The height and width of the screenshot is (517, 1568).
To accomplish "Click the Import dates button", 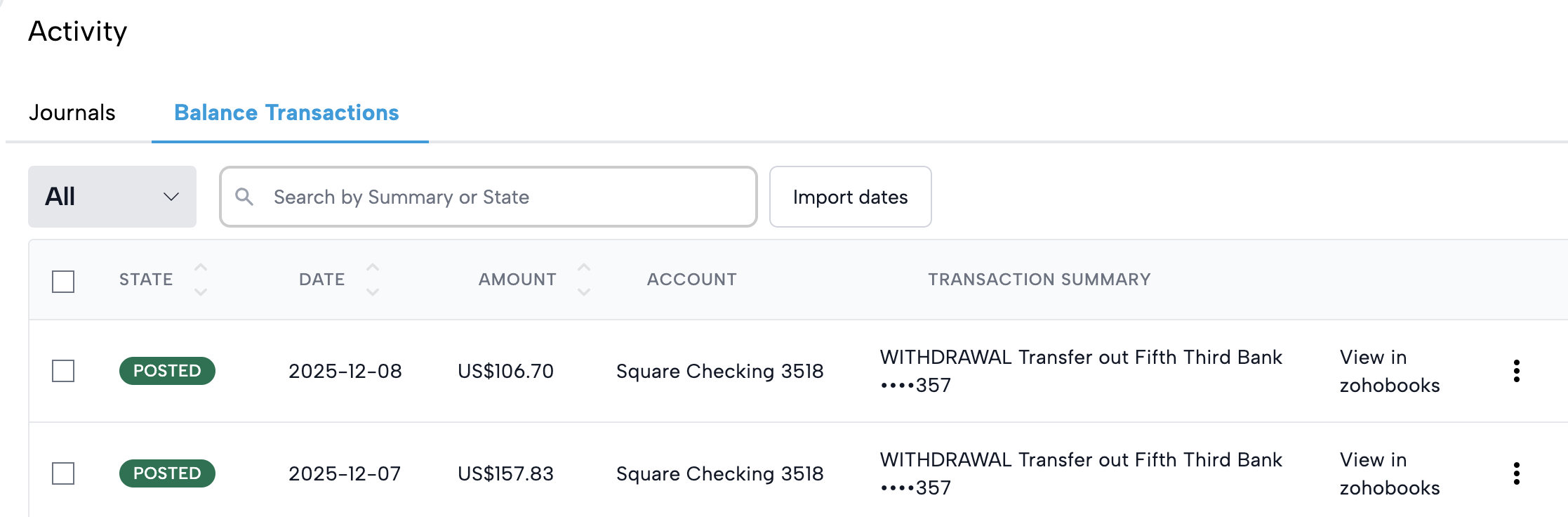I will point(850,197).
